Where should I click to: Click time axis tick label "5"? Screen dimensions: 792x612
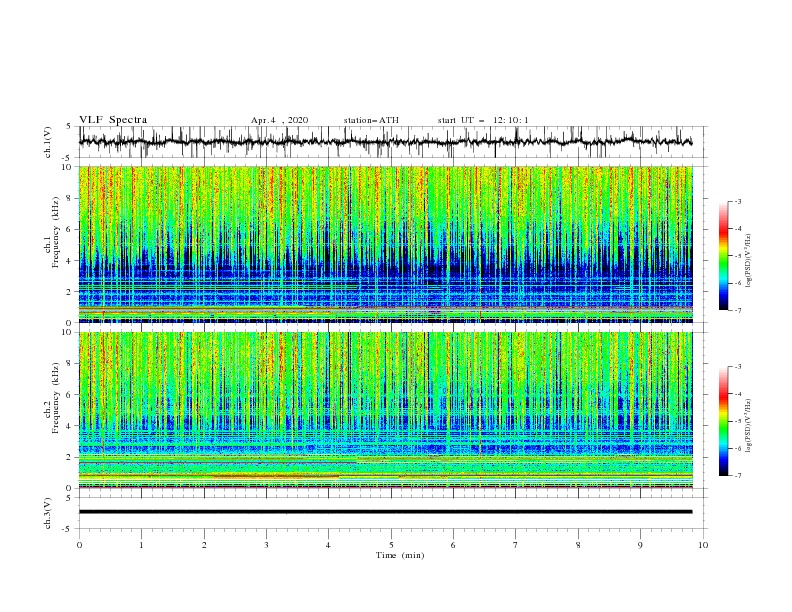tap(391, 545)
